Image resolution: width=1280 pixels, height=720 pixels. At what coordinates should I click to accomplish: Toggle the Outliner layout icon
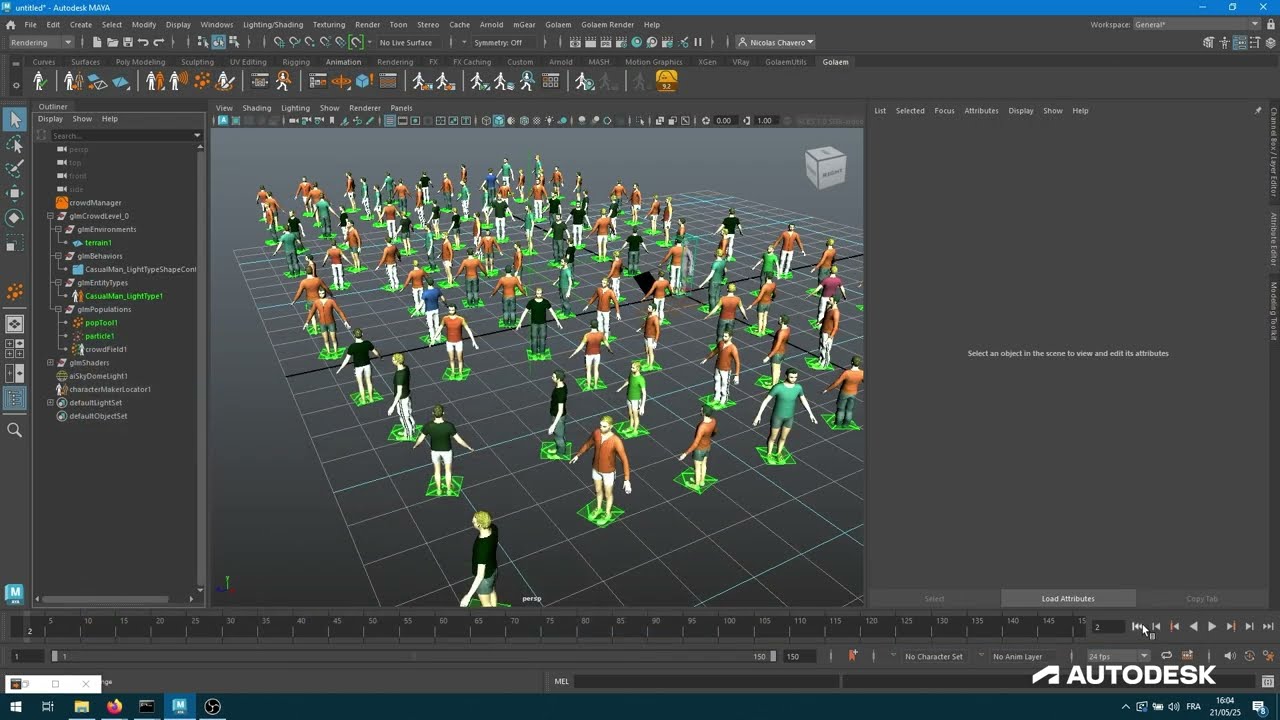point(14,399)
